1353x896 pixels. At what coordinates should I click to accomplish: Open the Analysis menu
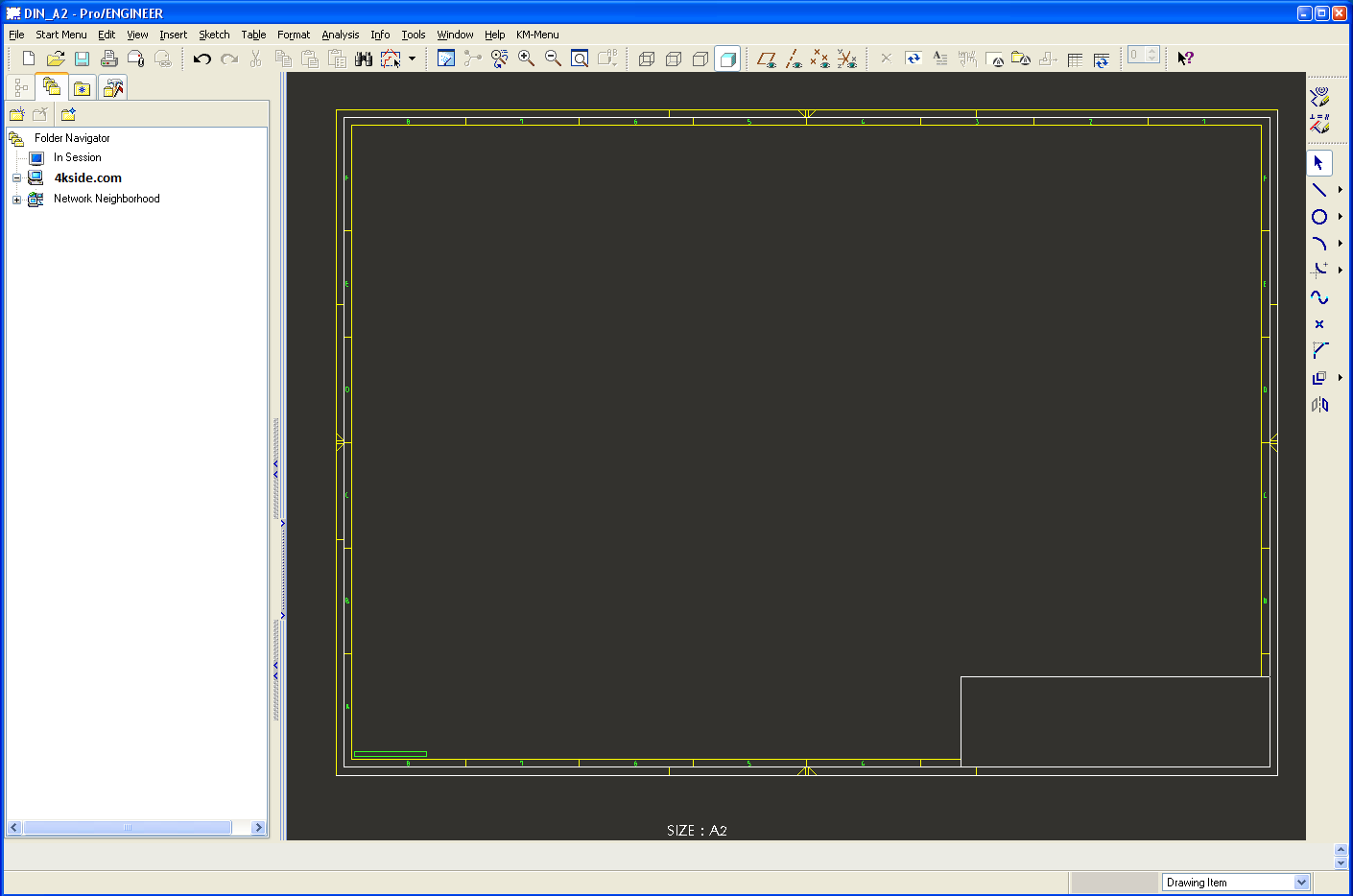[x=341, y=35]
